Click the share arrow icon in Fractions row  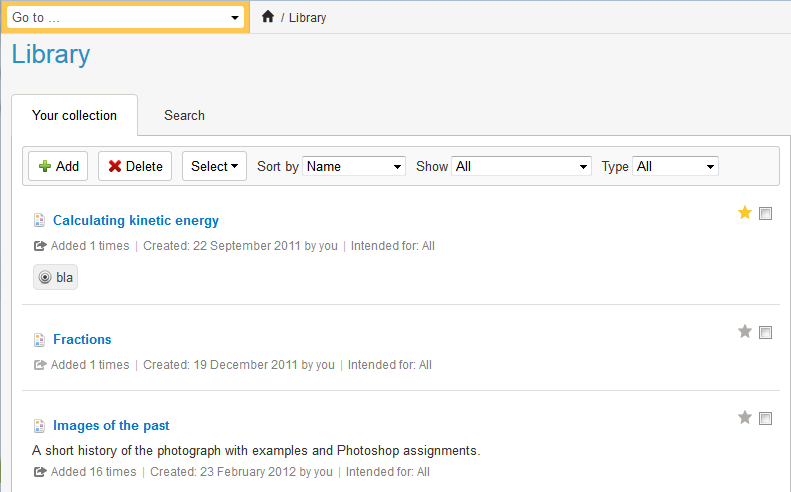[40, 365]
